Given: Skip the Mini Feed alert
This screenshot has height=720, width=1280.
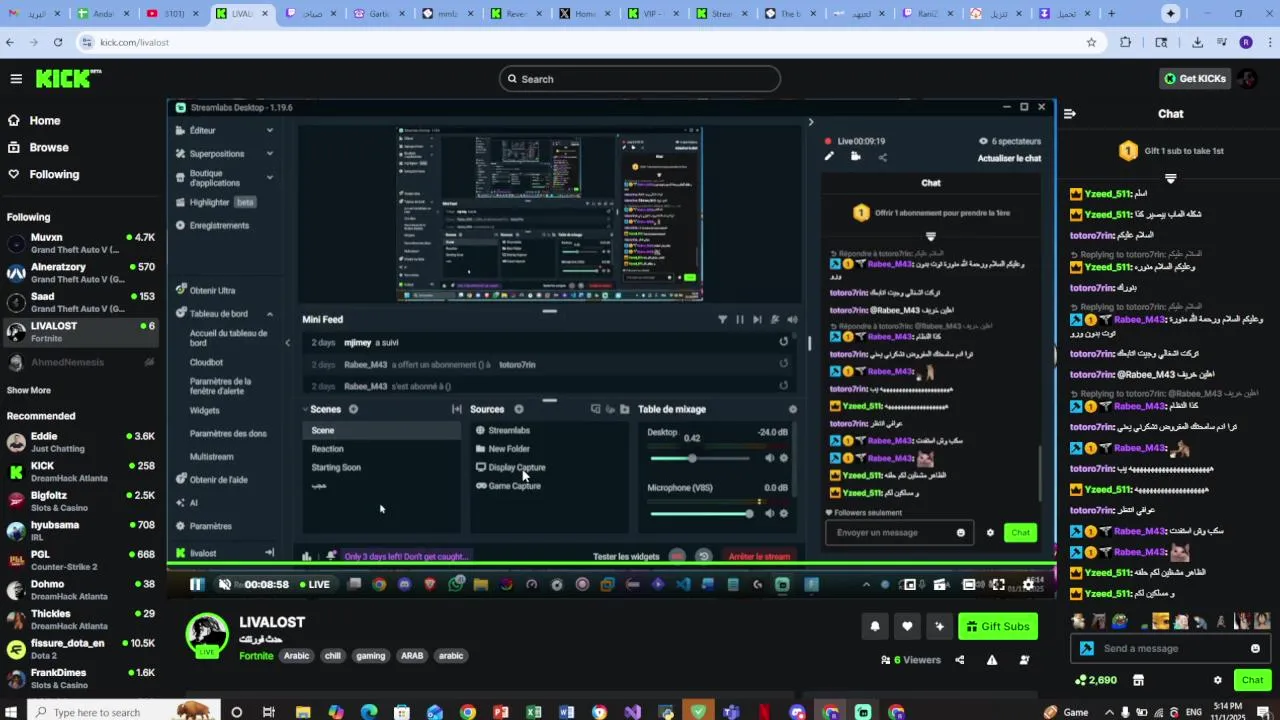Looking at the screenshot, I should pyautogui.click(x=757, y=320).
